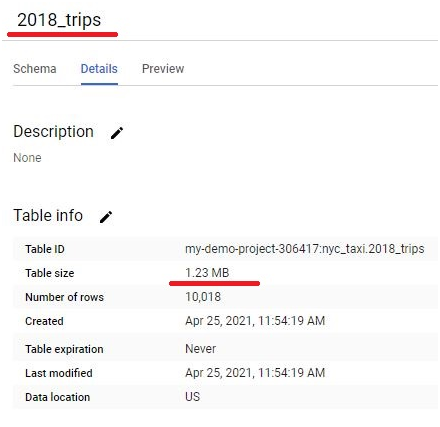Click the Table ID row label

(45, 249)
